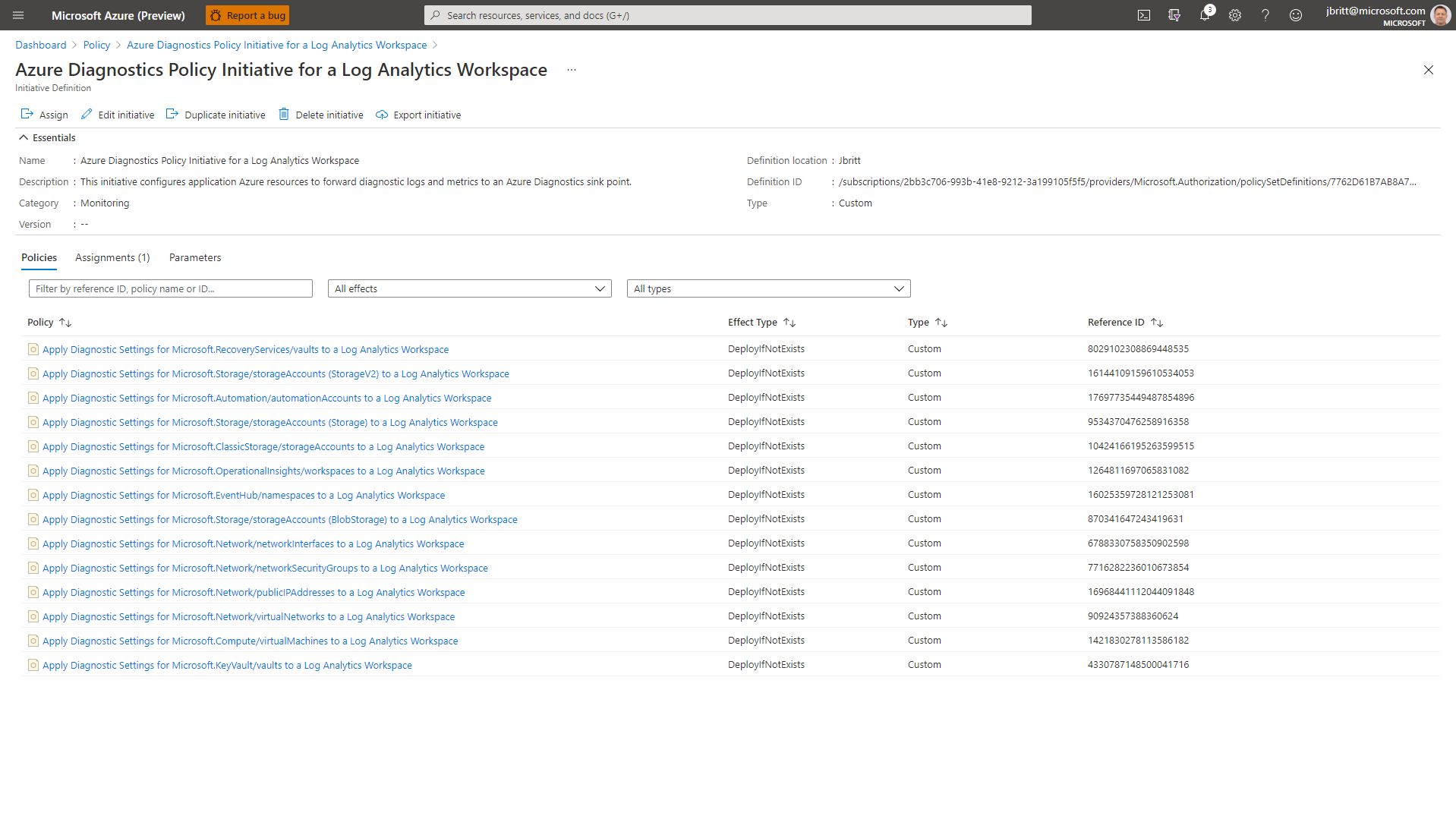Click policy icon beside RecoveryServices/vaults row

33,349
